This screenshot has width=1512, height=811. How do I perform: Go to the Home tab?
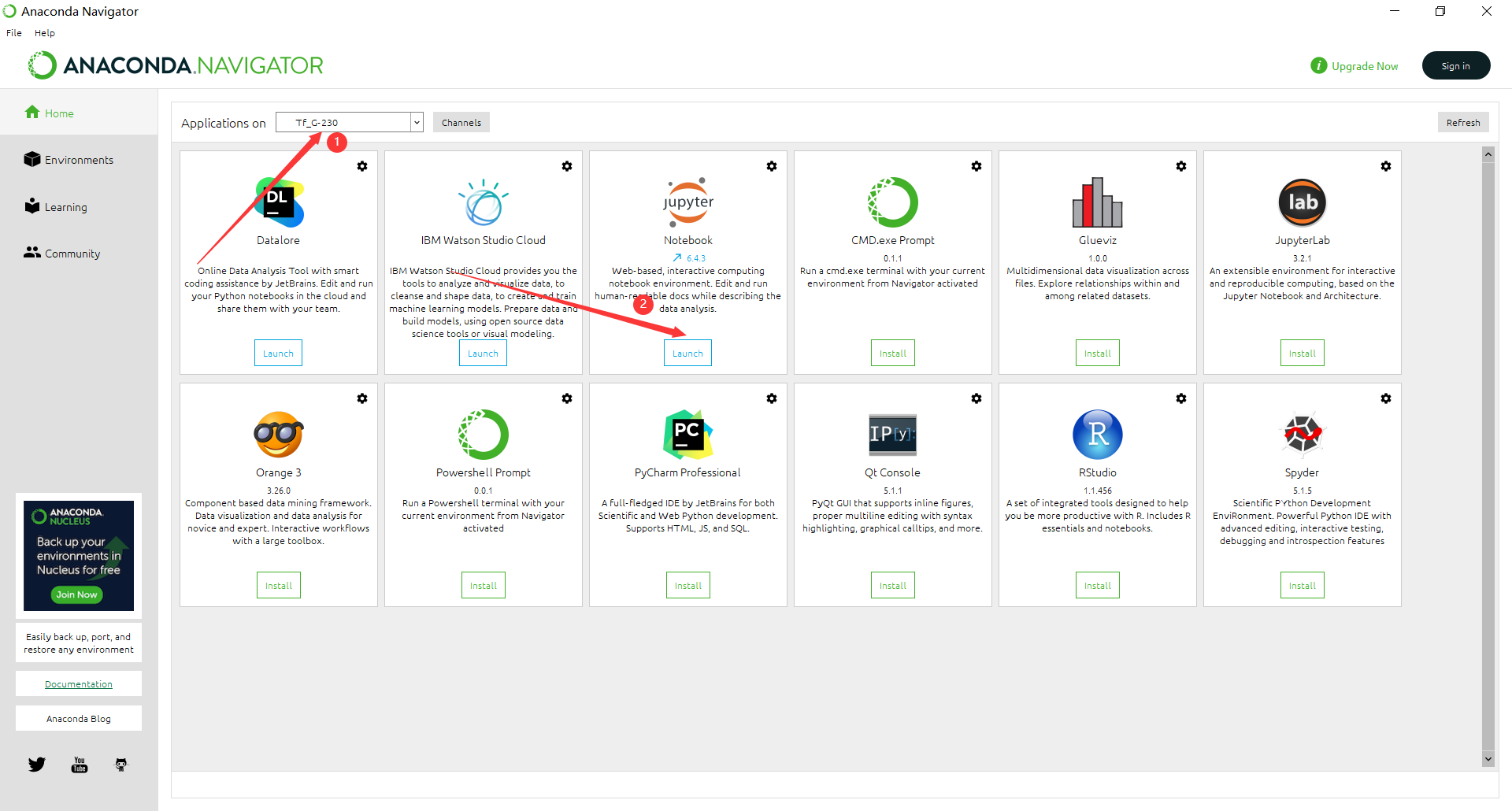(x=79, y=113)
